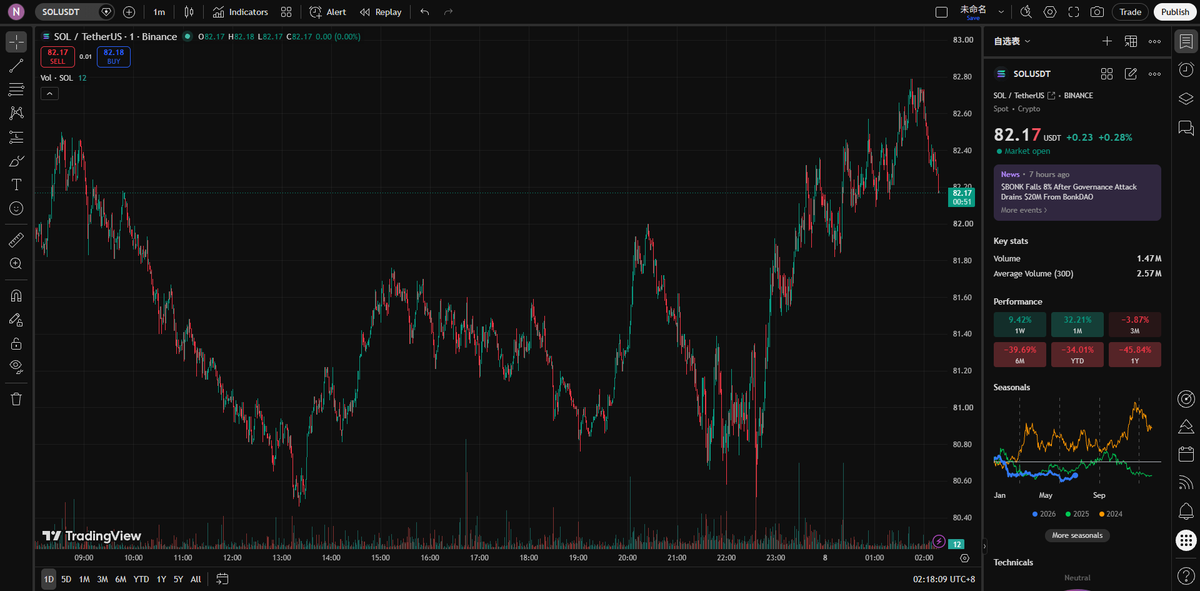Select the Text annotation tool
The width and height of the screenshot is (1200, 591).
[x=16, y=185]
